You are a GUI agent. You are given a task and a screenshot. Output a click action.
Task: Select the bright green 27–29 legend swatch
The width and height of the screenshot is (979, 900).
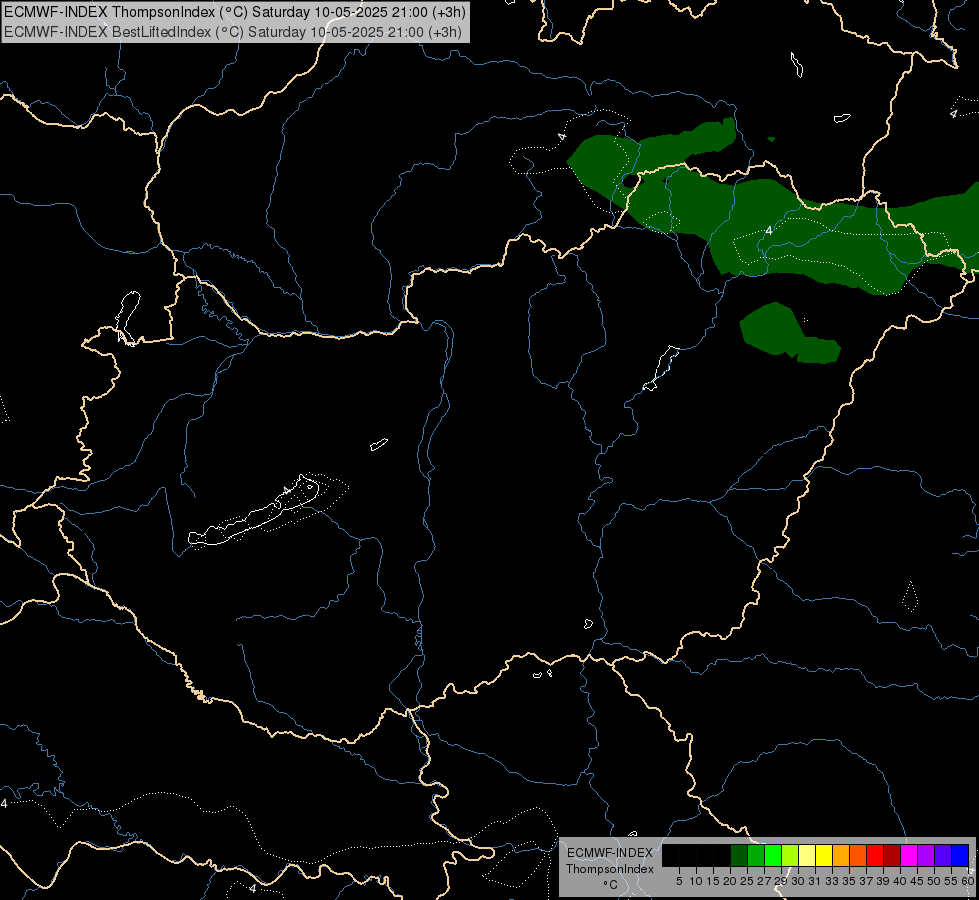coord(773,855)
